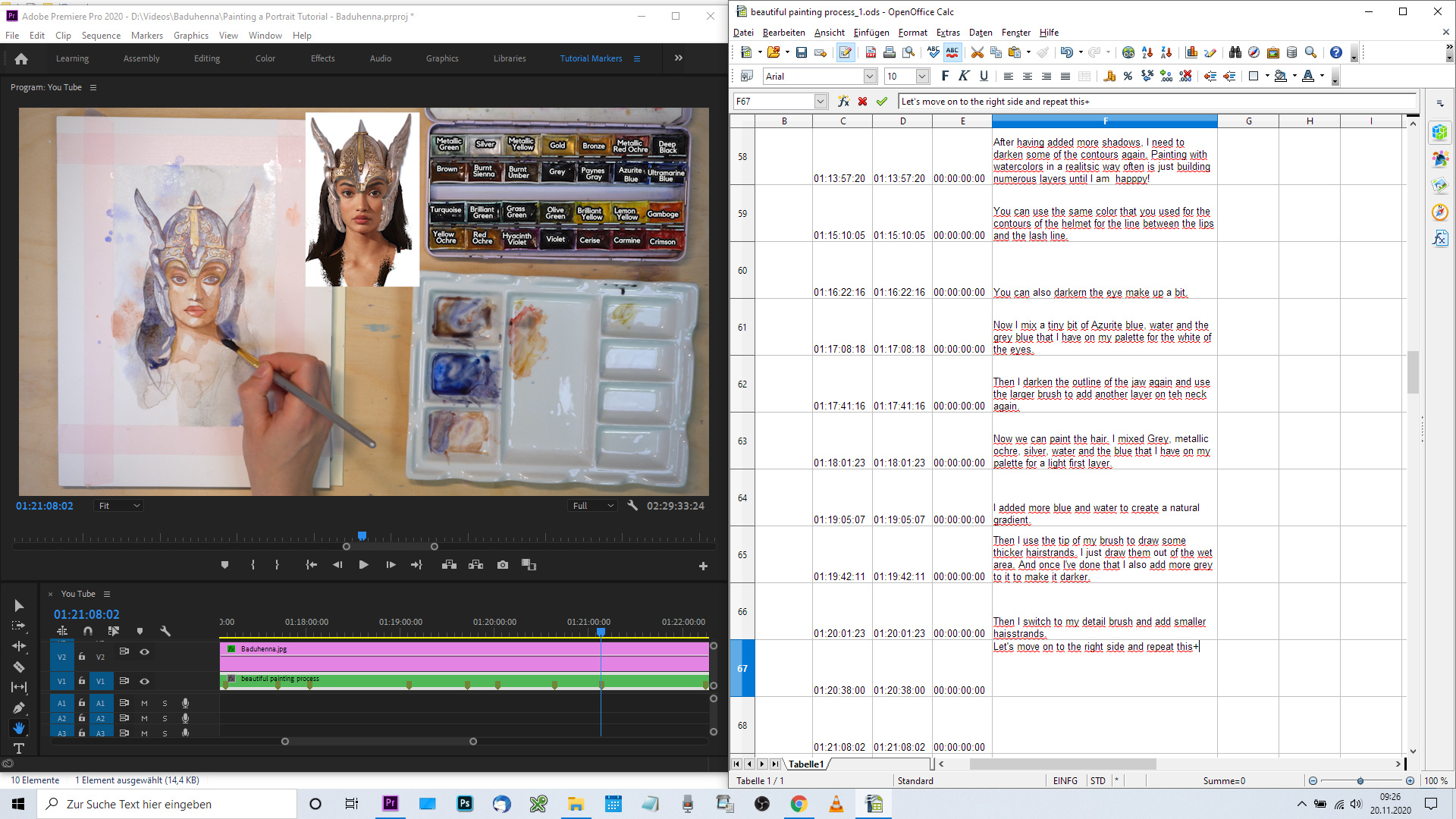Insert a chart in Calc

pyautogui.click(x=1191, y=52)
